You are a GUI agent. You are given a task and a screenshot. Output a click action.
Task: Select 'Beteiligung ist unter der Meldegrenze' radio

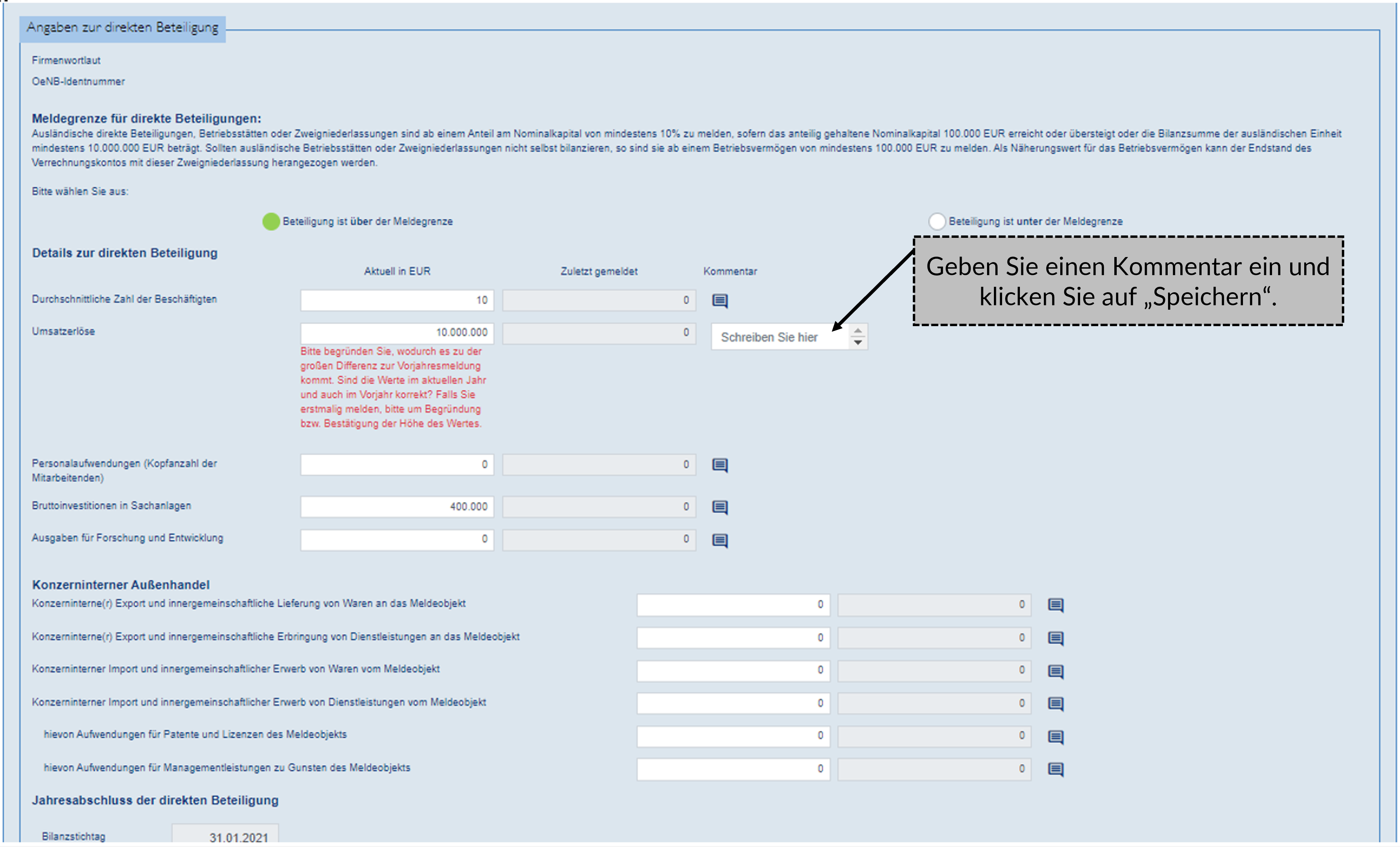click(x=937, y=221)
